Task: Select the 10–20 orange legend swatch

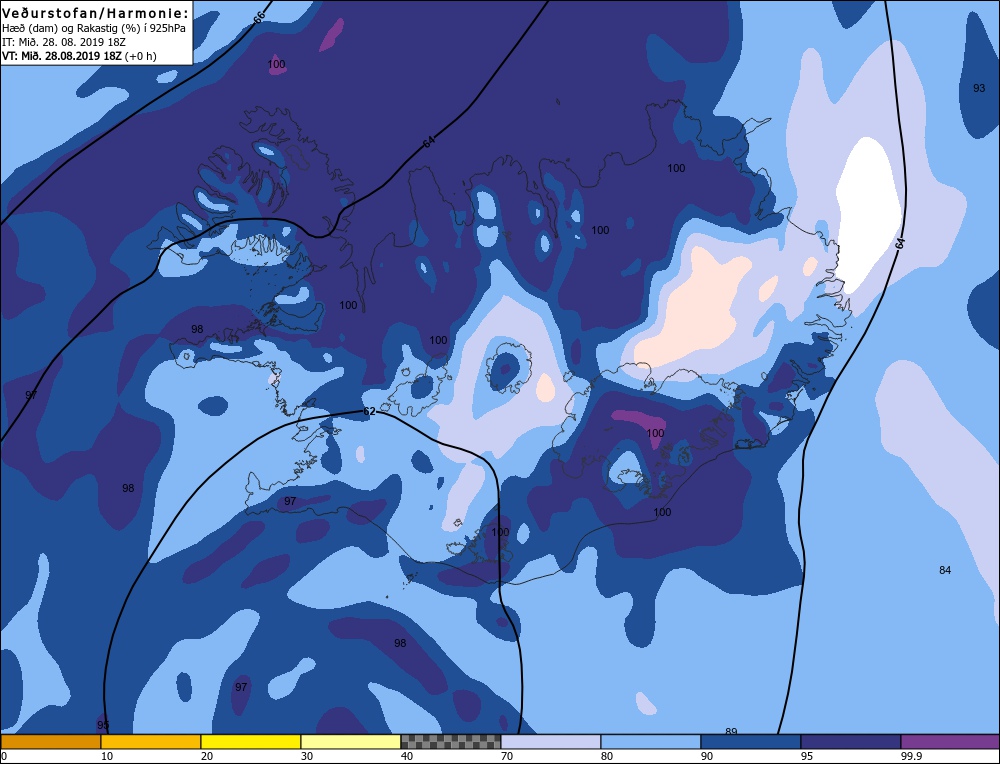Action: (x=151, y=742)
